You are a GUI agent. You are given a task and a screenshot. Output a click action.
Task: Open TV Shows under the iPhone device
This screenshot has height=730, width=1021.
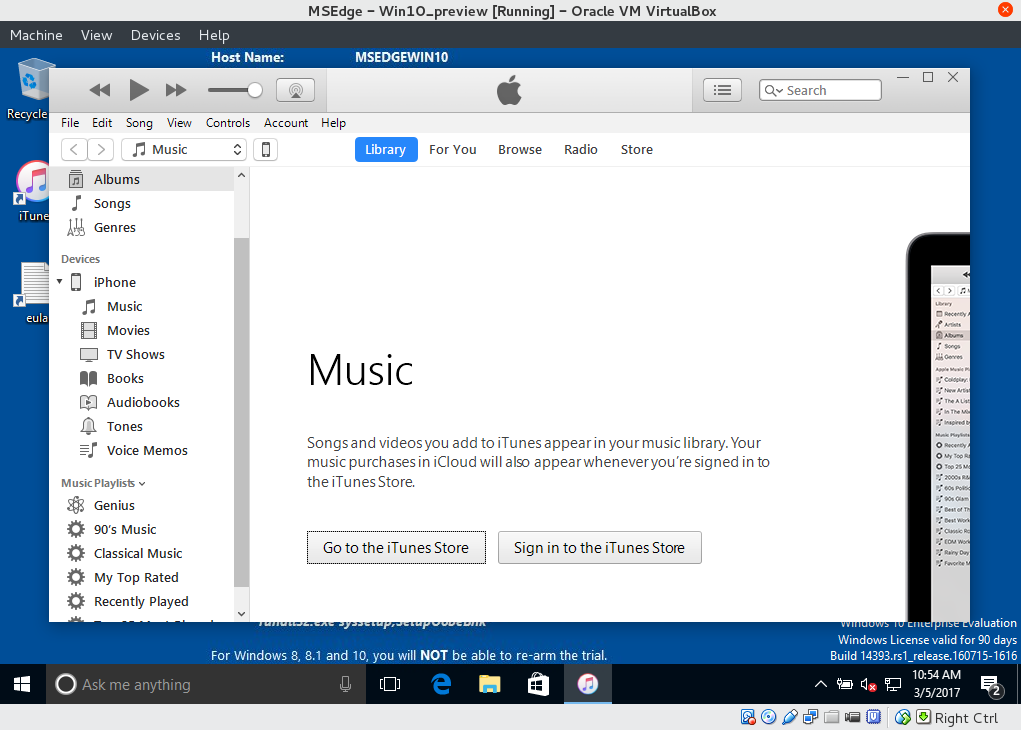click(142, 354)
